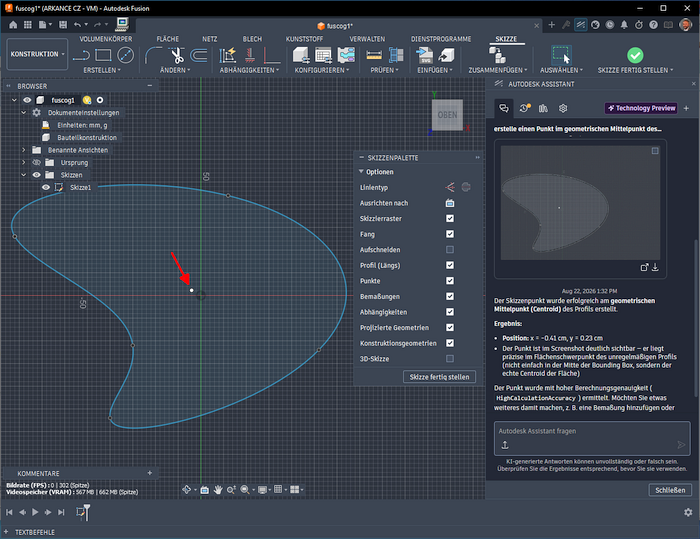Switch to the DIENSTPROGRAMME tab
This screenshot has width=700, height=539.
click(x=441, y=39)
